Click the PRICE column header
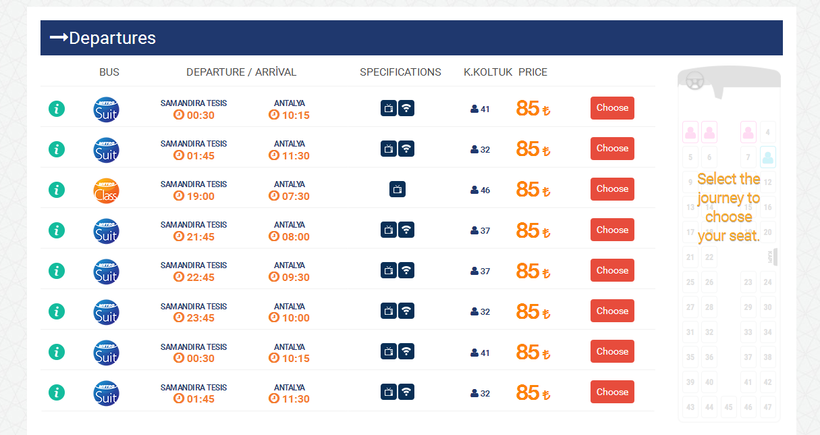 pos(531,72)
